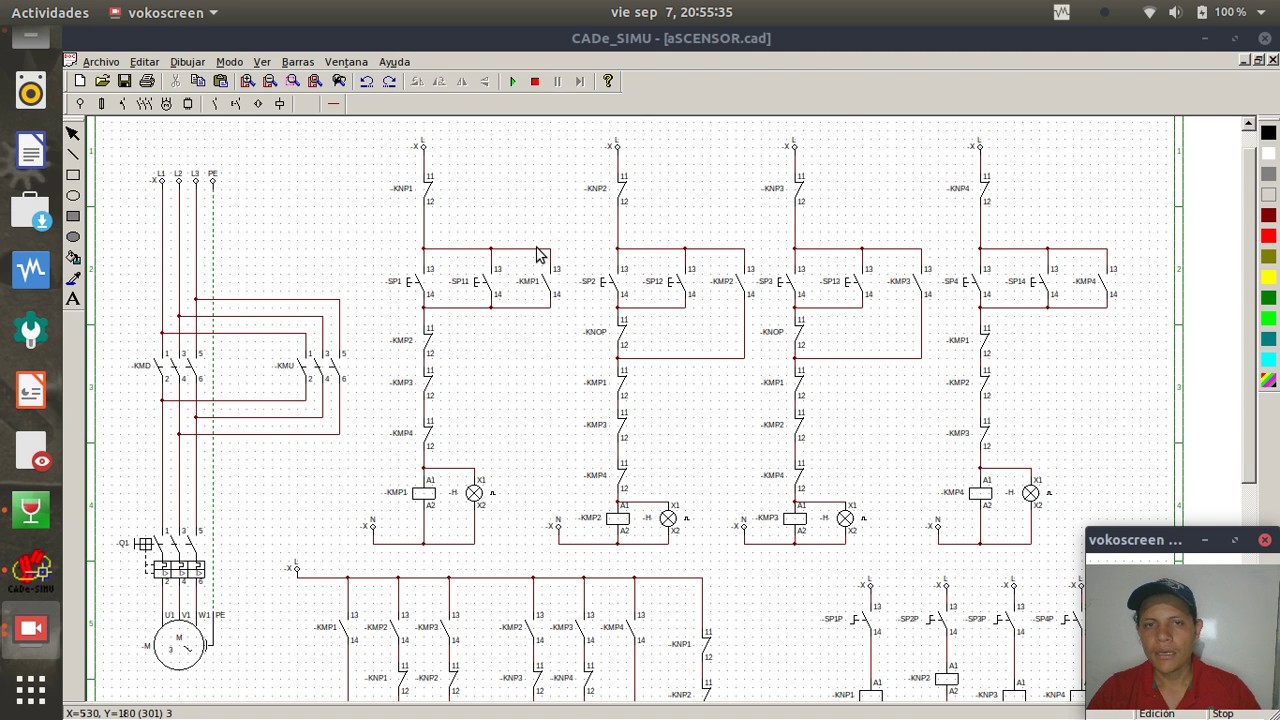
Task: Select the eyedropper color picker tool
Action: pos(73,279)
